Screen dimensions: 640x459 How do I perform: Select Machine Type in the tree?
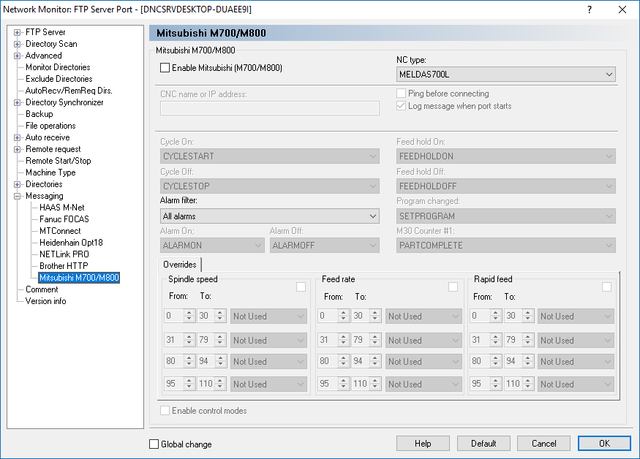point(51,173)
